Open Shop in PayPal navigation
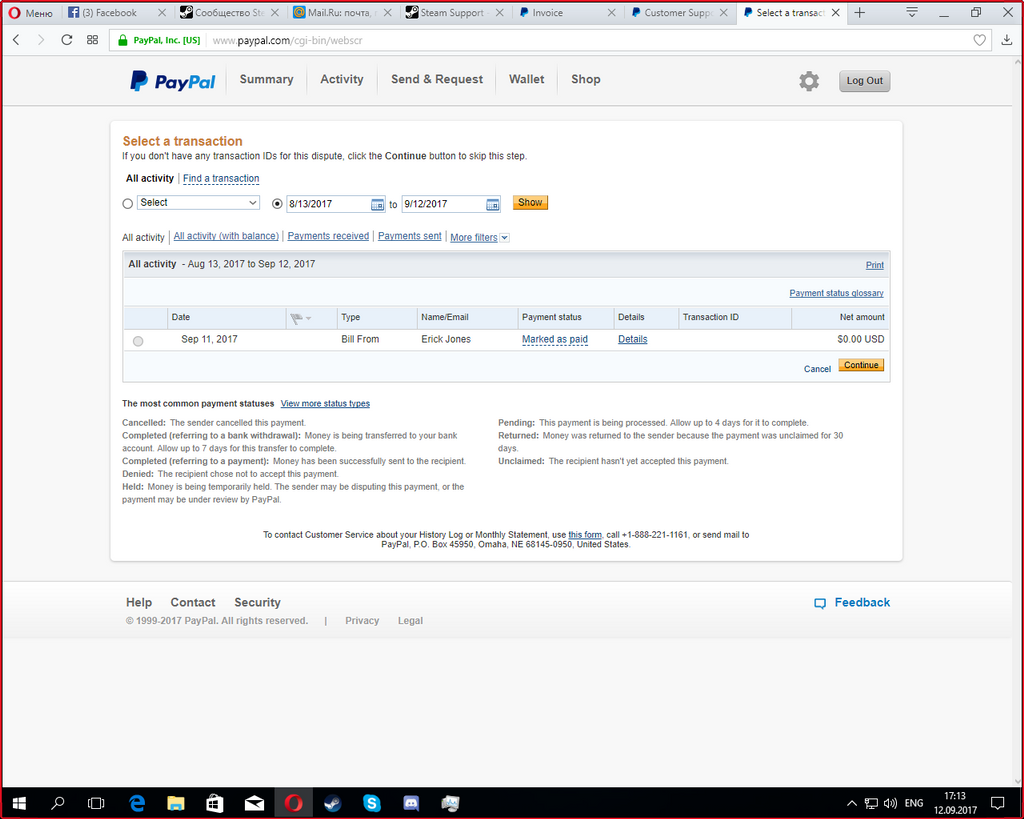Viewport: 1024px width, 819px height. (586, 79)
